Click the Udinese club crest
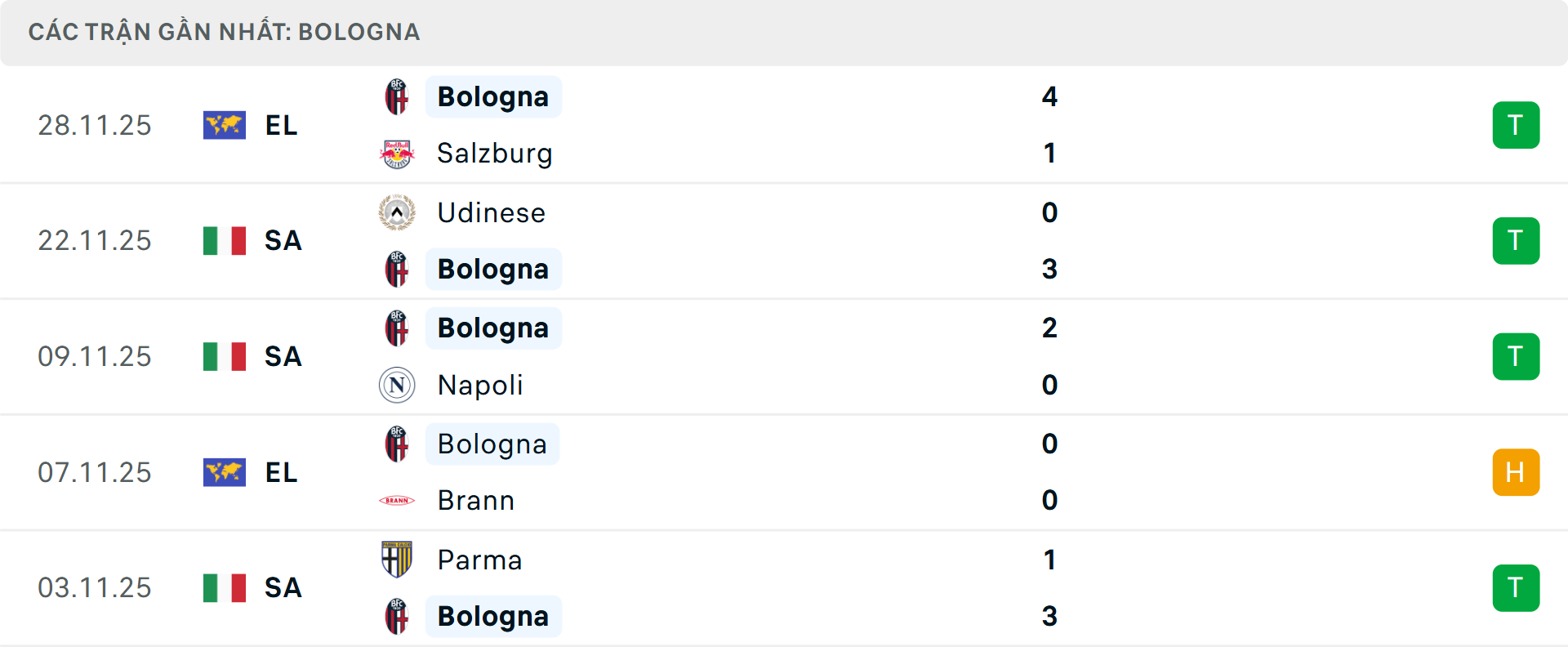This screenshot has width=1568, height=647. (397, 212)
